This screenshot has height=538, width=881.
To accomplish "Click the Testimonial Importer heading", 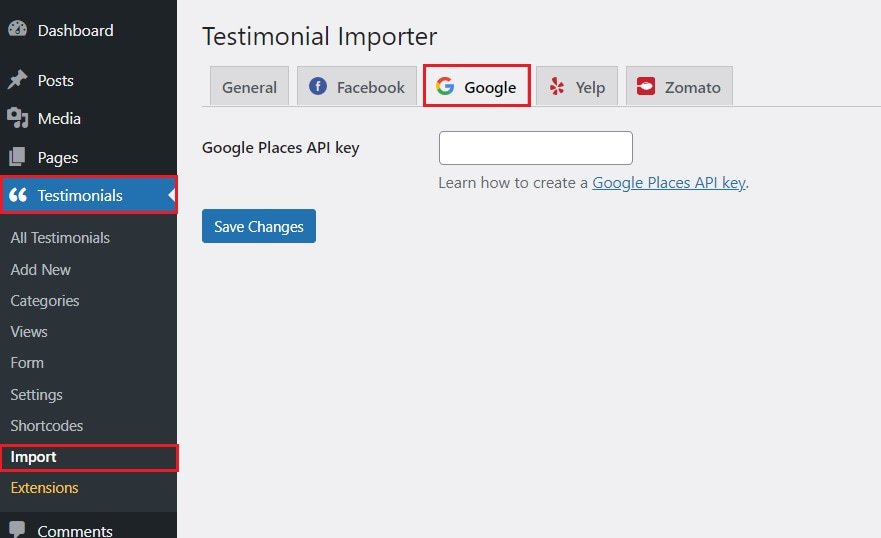I will pyautogui.click(x=319, y=37).
